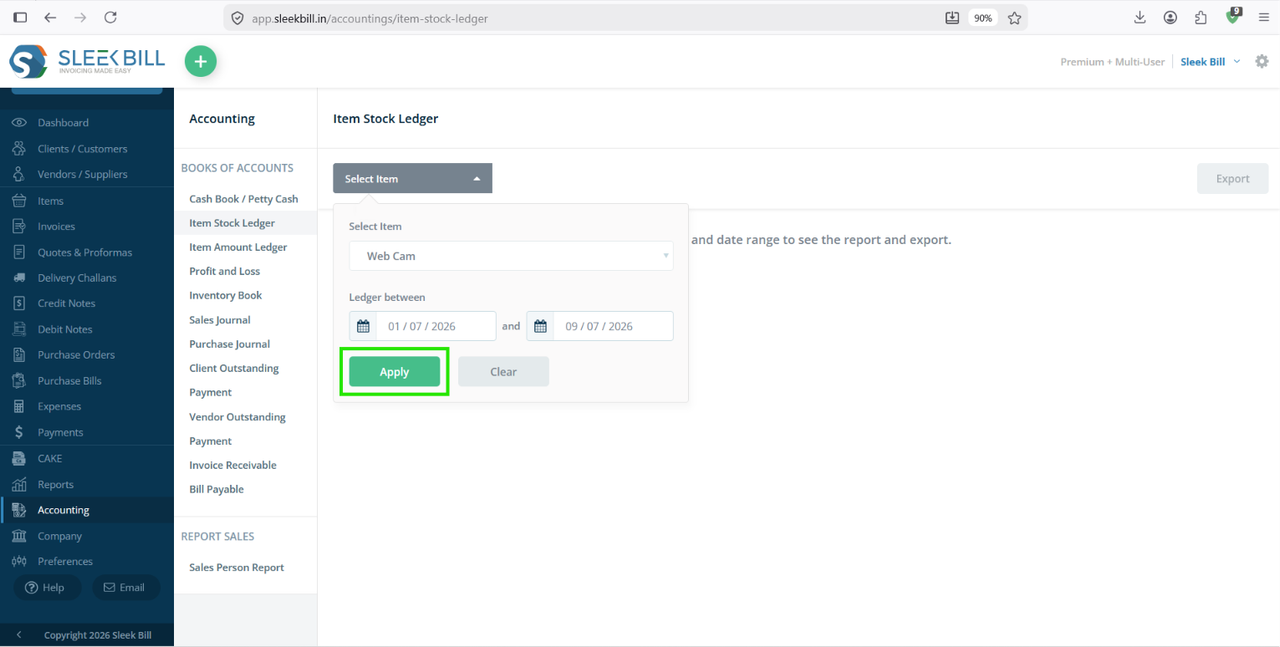Click the ledger start date field
The height and width of the screenshot is (647, 1280).
point(436,326)
